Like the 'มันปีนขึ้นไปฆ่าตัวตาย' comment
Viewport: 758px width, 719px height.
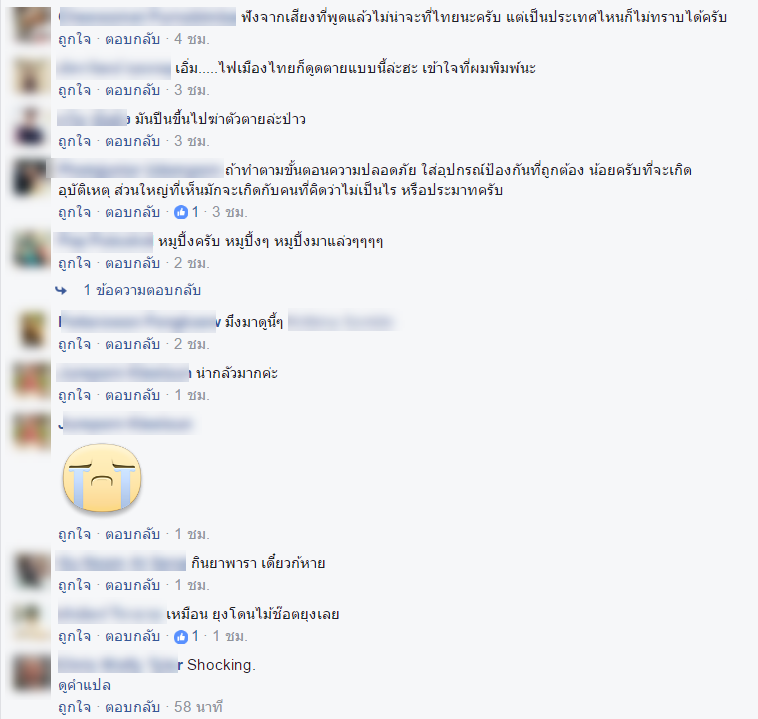coord(74,141)
